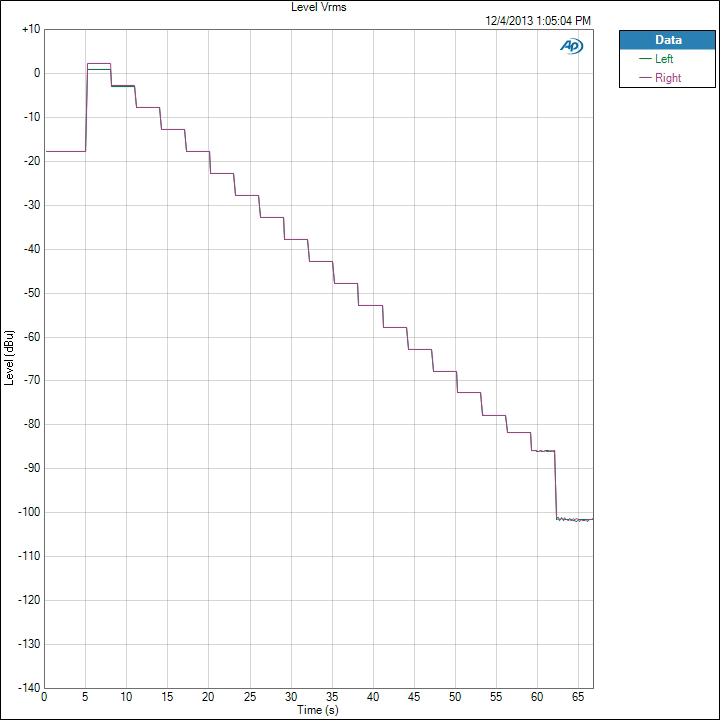720x720 pixels.
Task: Click the 65 tick on the time axis
Action: coord(577,697)
